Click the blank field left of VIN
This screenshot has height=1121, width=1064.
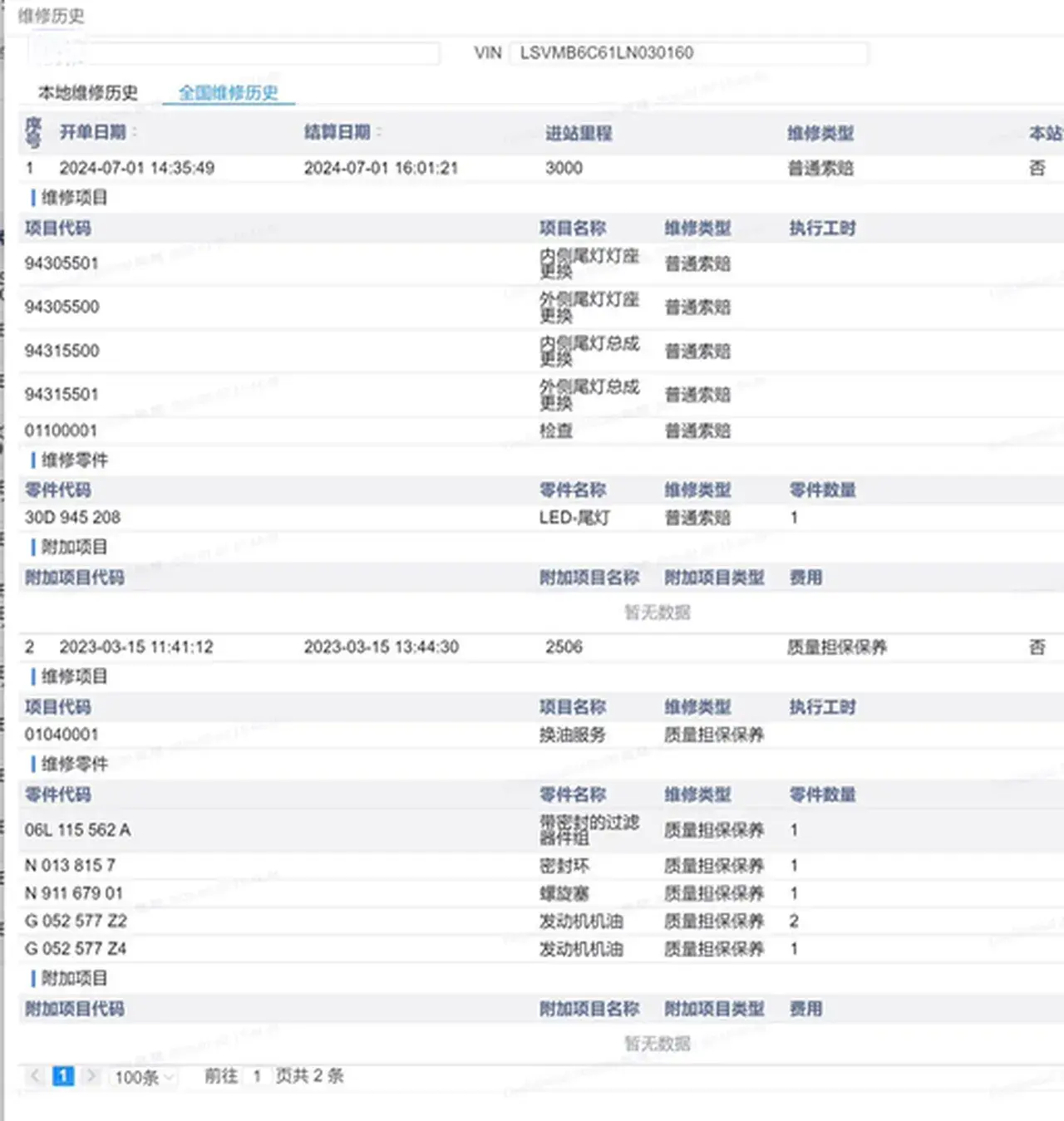tap(233, 53)
